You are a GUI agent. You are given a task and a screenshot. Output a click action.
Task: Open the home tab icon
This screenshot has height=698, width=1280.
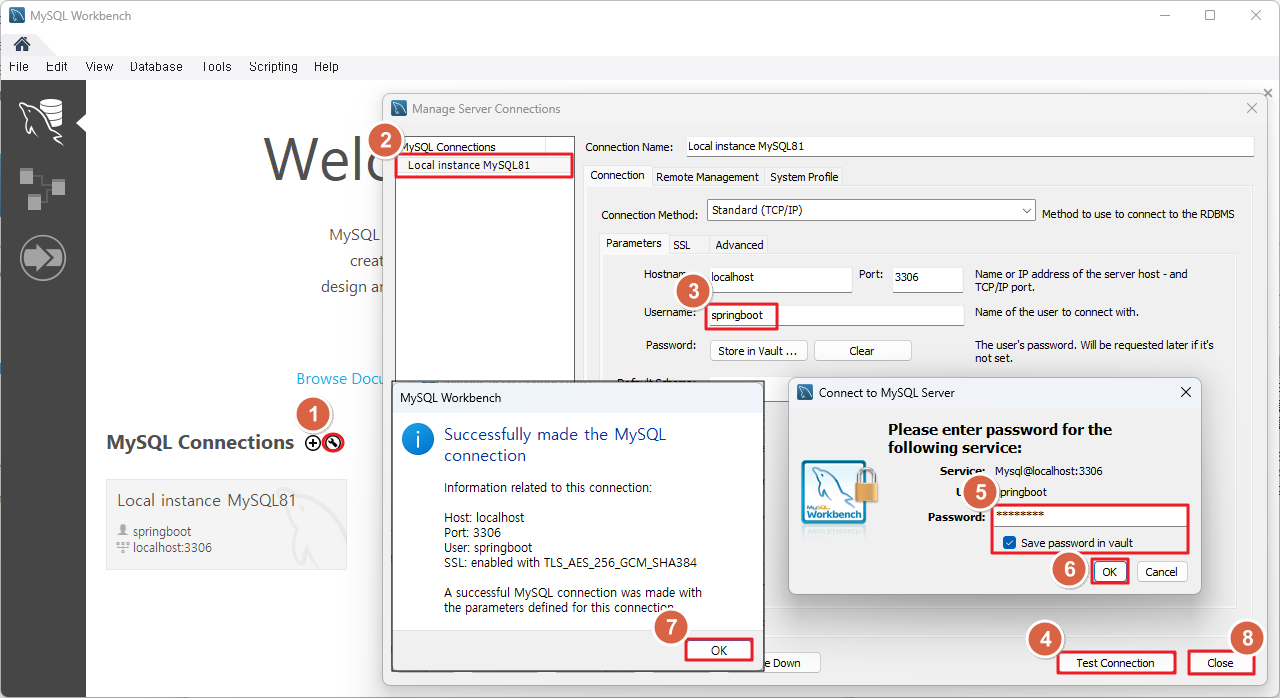pos(21,44)
